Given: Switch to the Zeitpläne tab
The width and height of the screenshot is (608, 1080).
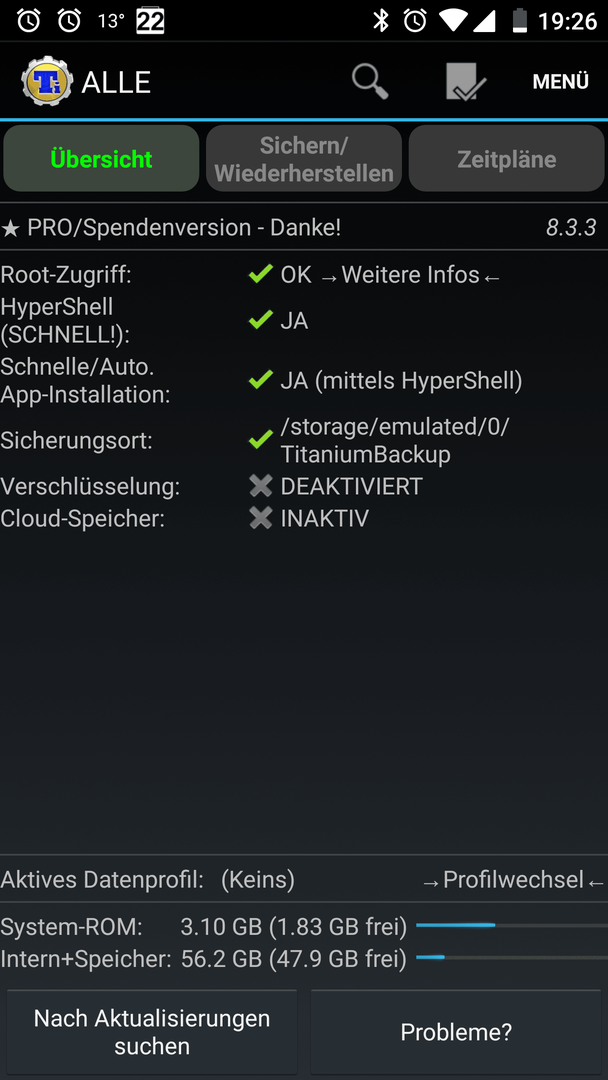Looking at the screenshot, I should pos(507,158).
